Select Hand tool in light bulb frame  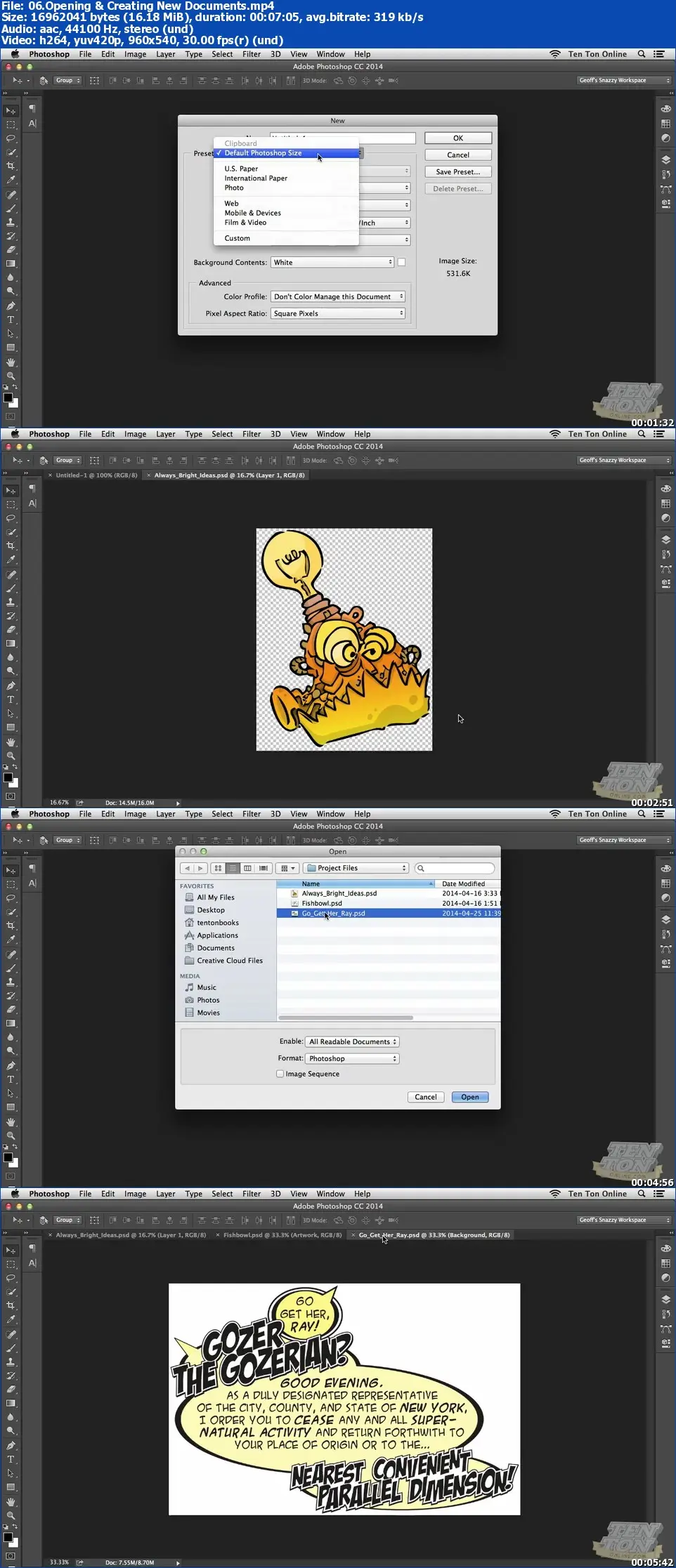click(x=11, y=742)
